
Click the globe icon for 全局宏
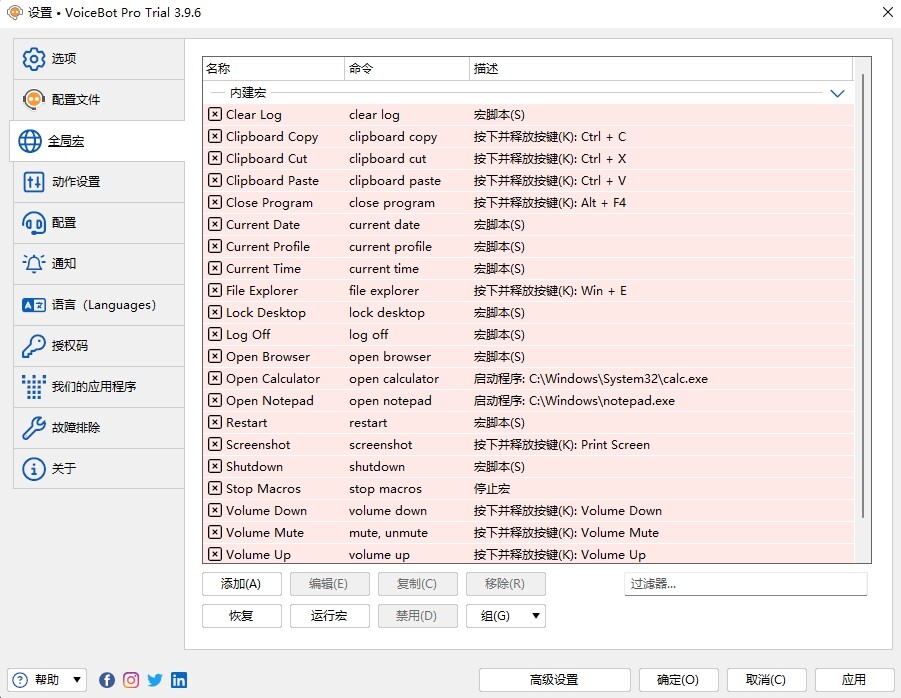tap(30, 141)
